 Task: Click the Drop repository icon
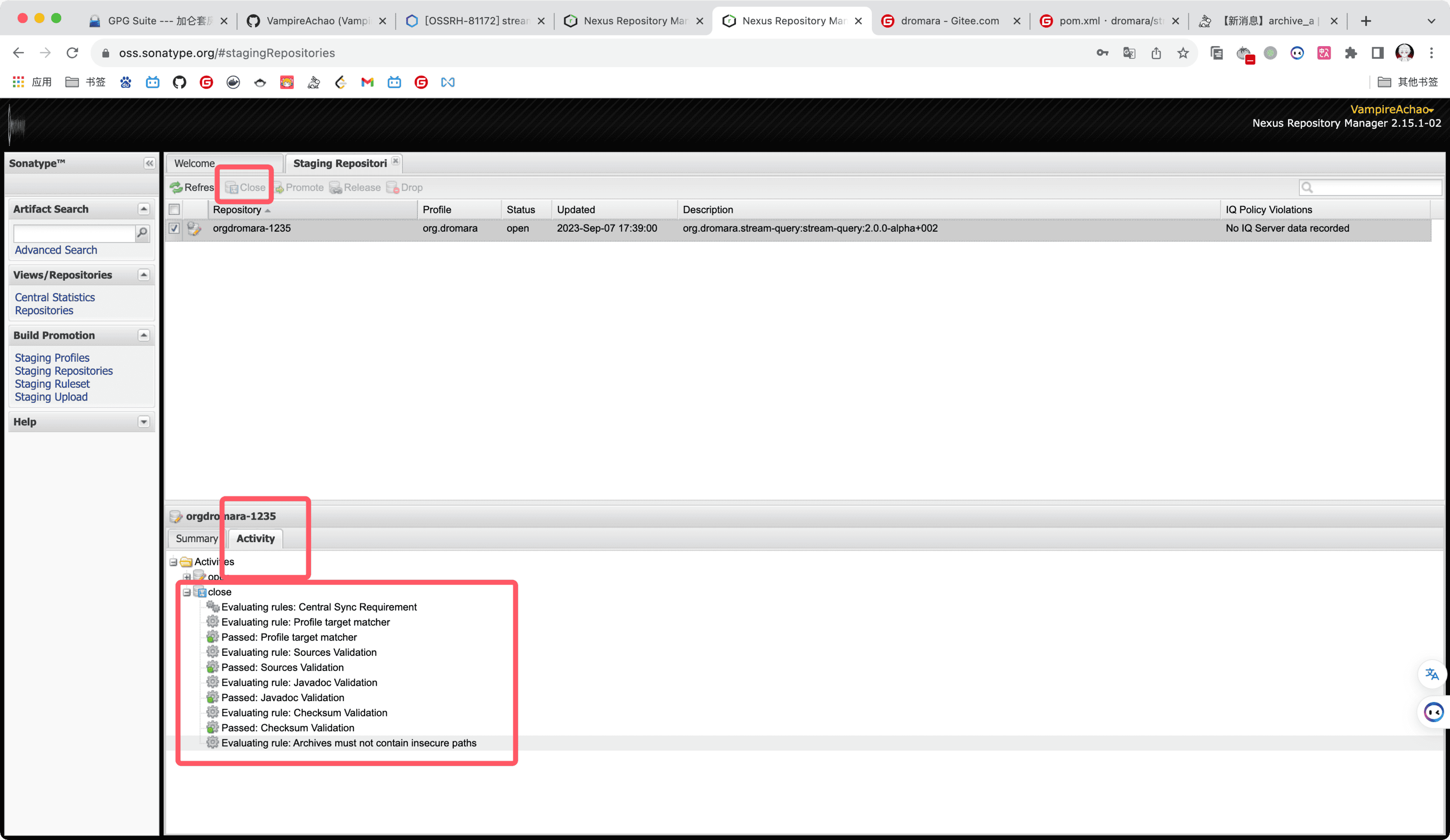point(393,187)
